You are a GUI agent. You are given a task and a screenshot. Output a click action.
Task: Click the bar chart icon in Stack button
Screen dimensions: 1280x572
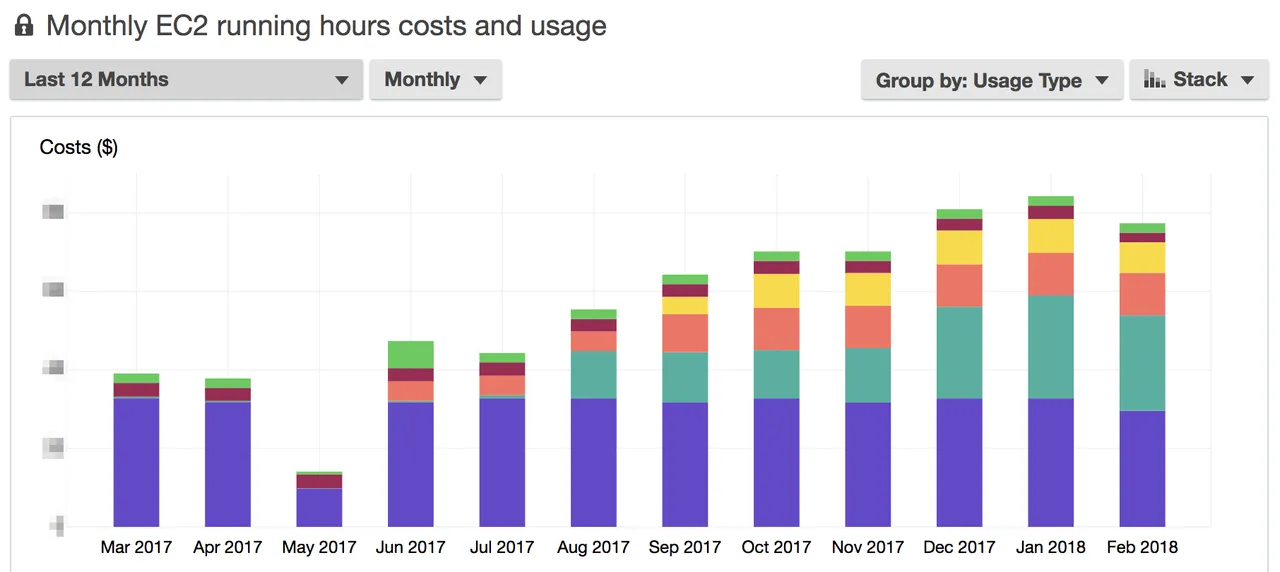(x=1154, y=79)
